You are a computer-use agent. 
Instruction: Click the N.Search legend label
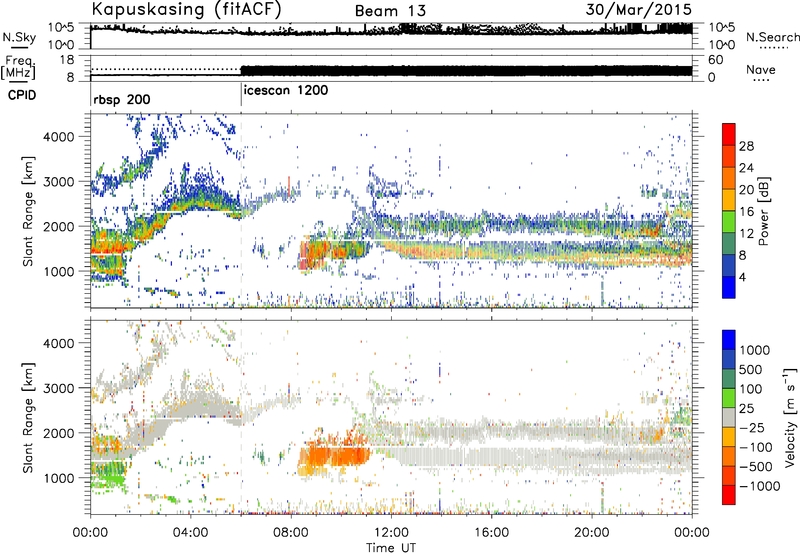(x=772, y=37)
